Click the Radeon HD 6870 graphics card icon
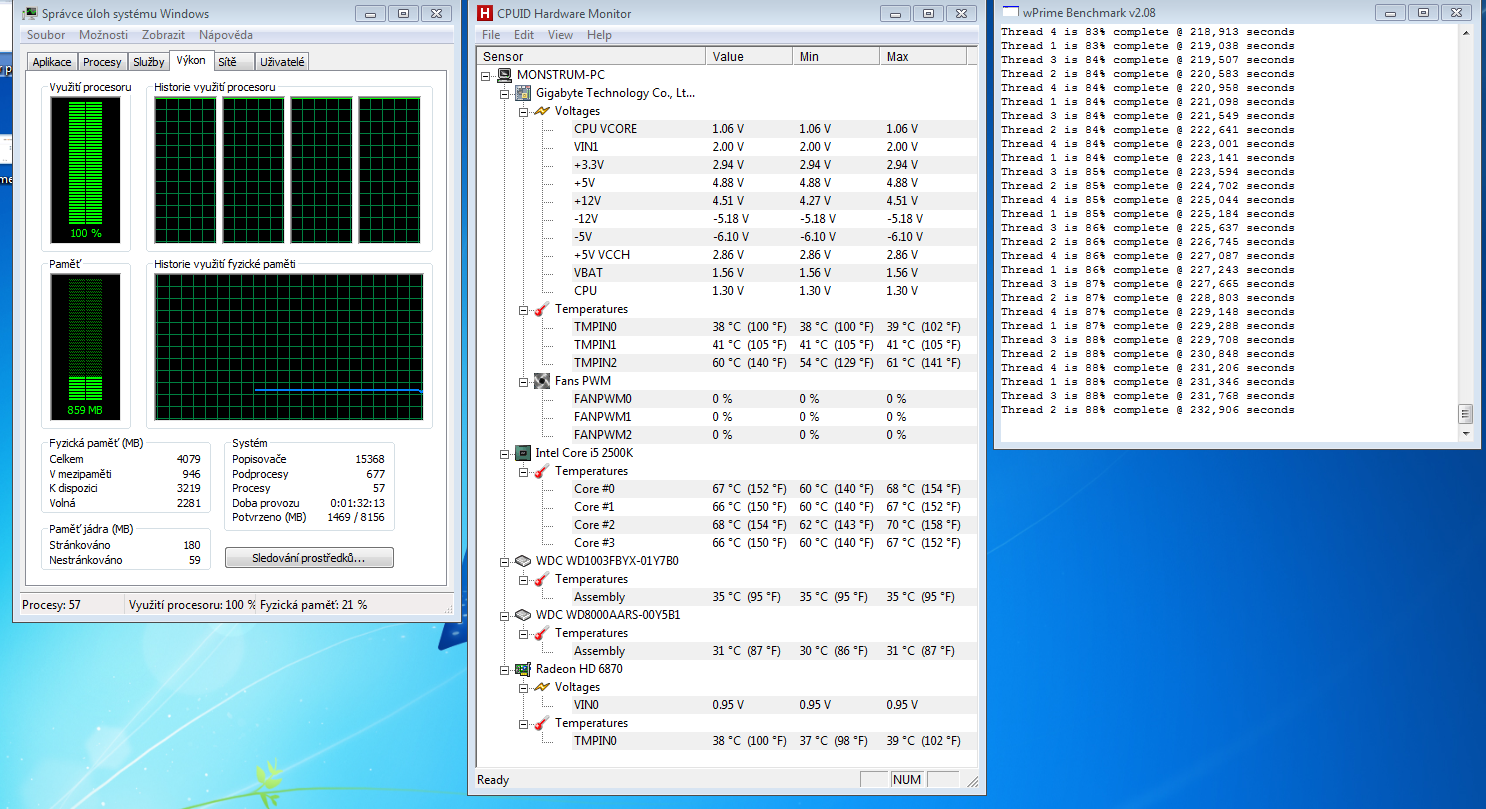 point(523,669)
